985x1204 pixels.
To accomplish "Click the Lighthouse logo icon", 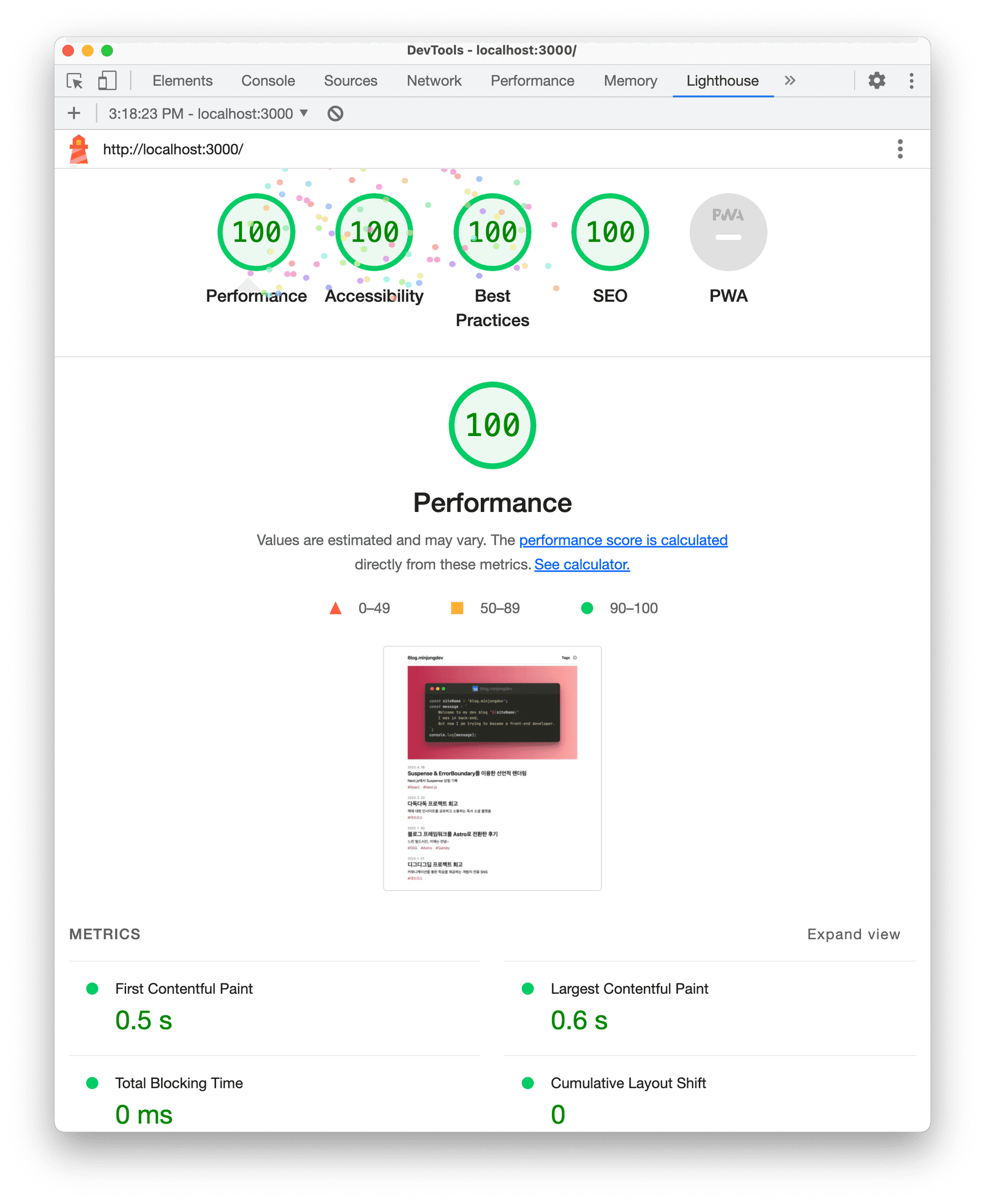I will (79, 149).
